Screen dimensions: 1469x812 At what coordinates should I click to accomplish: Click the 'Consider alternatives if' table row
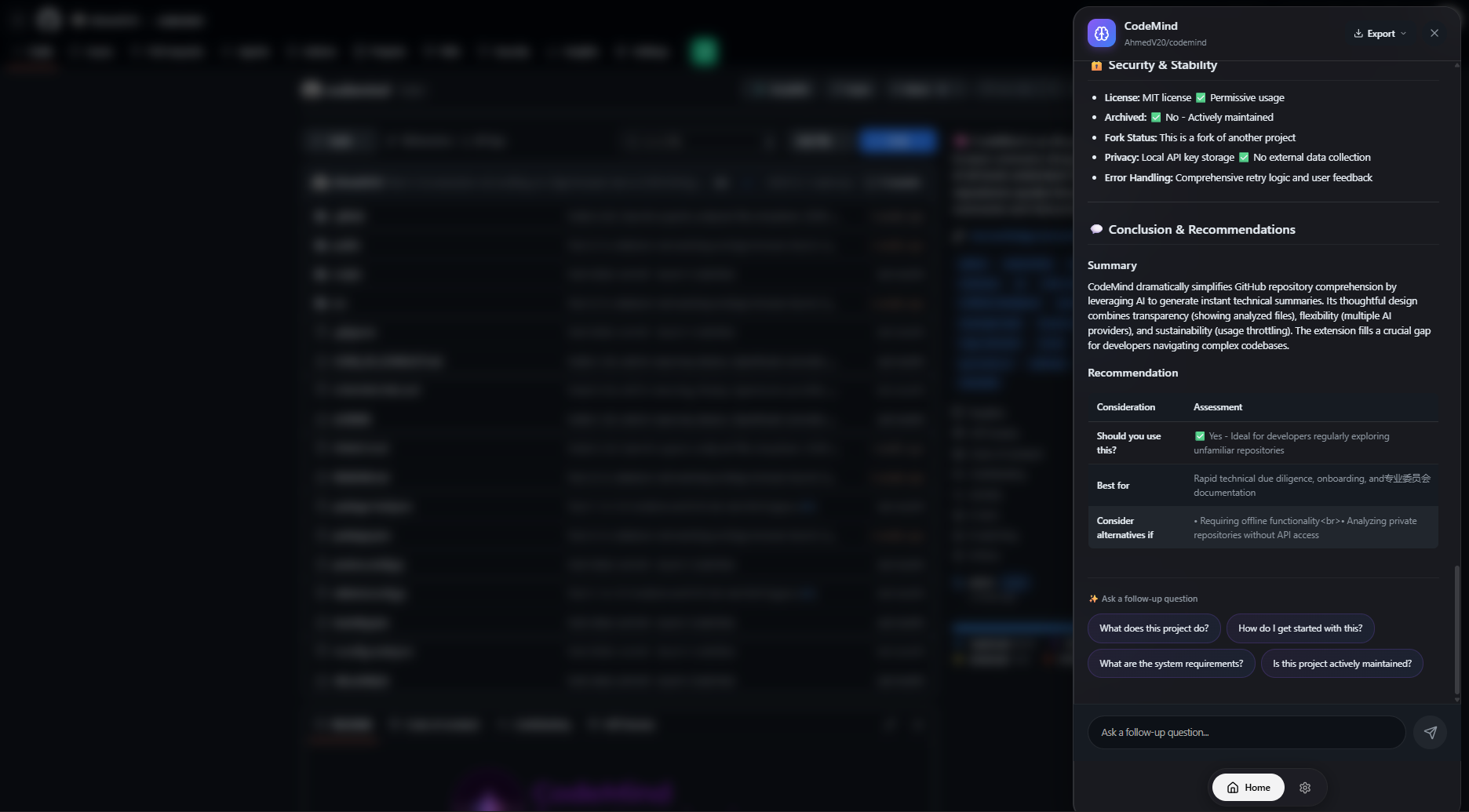coord(1263,528)
